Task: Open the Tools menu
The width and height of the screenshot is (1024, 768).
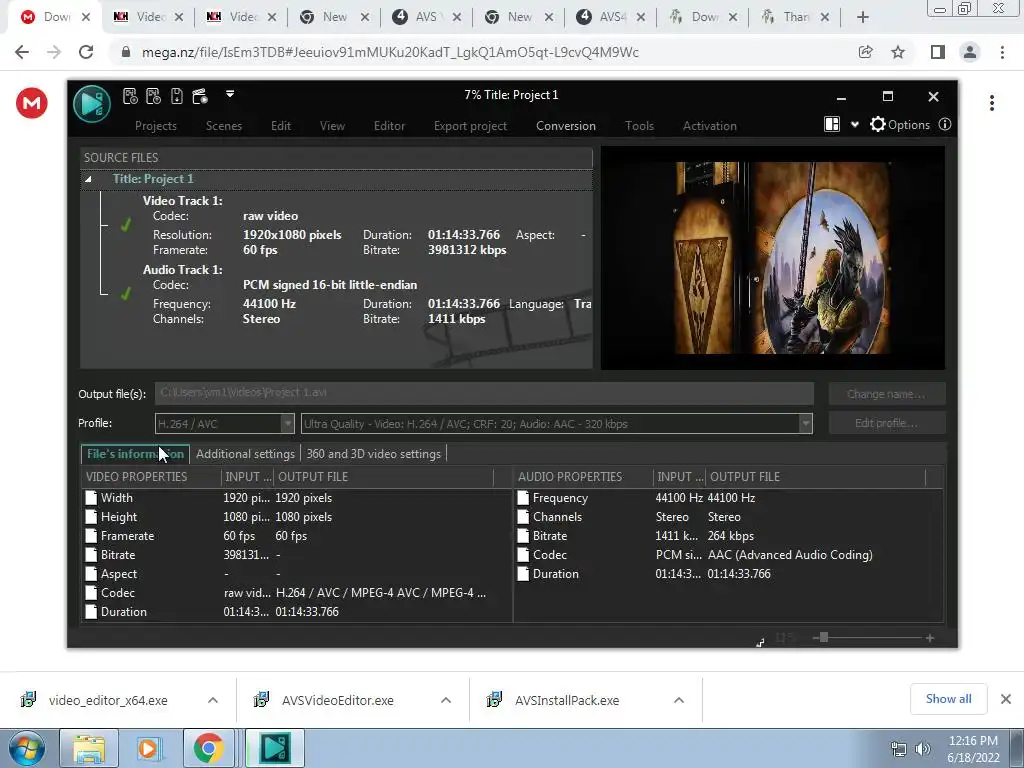Action: pyautogui.click(x=639, y=126)
